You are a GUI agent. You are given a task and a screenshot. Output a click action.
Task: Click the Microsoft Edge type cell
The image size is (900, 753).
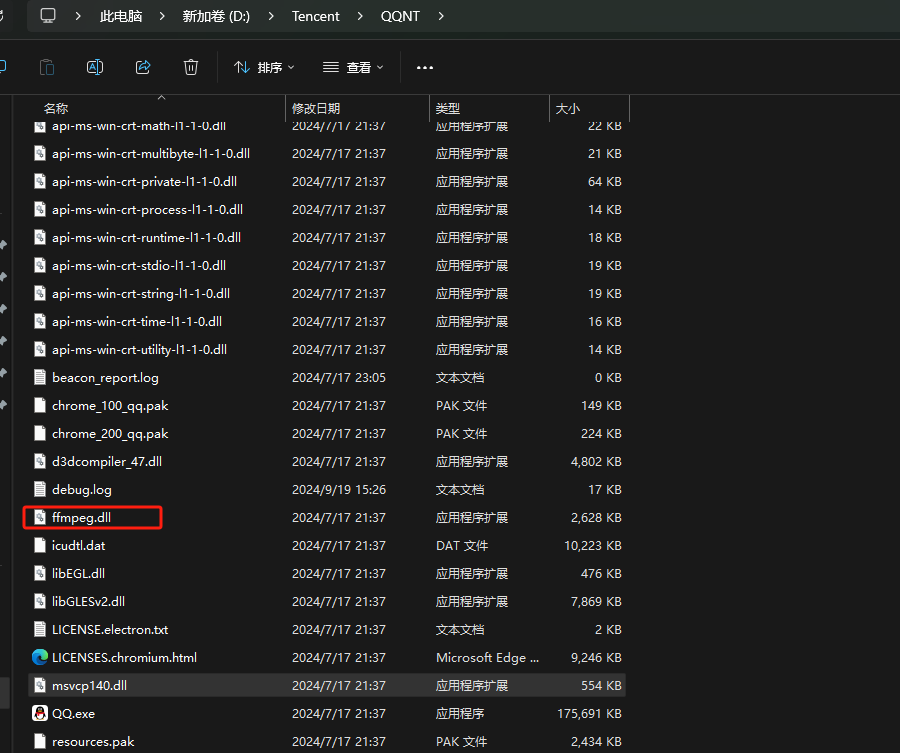tap(487, 658)
